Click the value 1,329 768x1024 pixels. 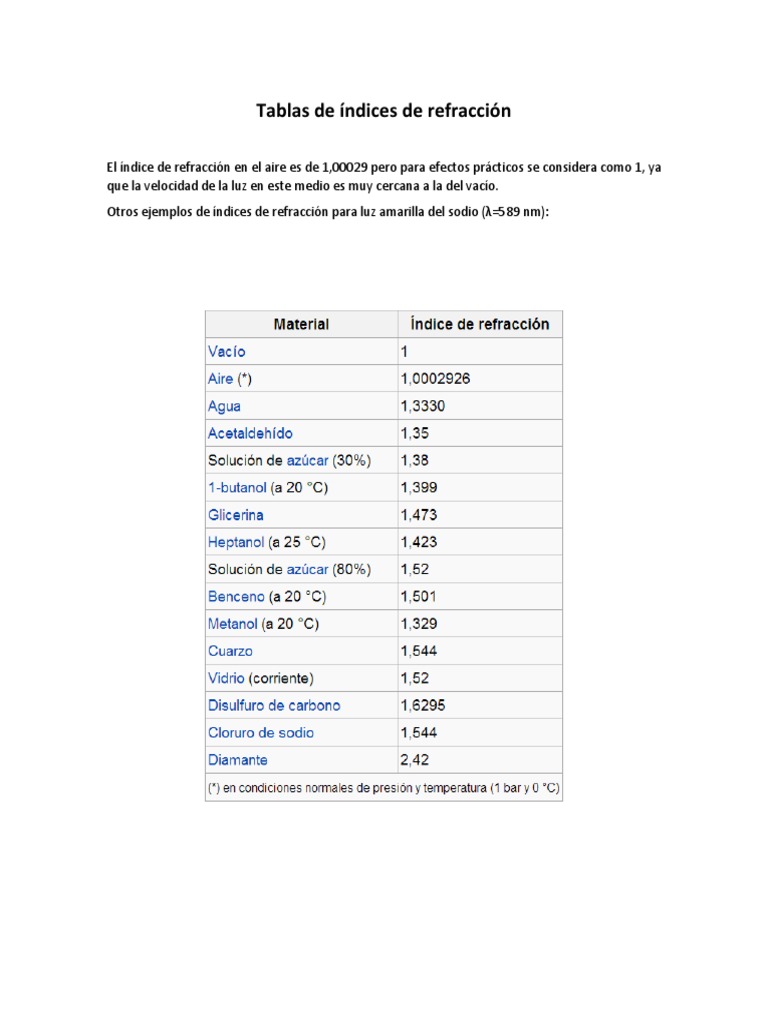tap(419, 624)
